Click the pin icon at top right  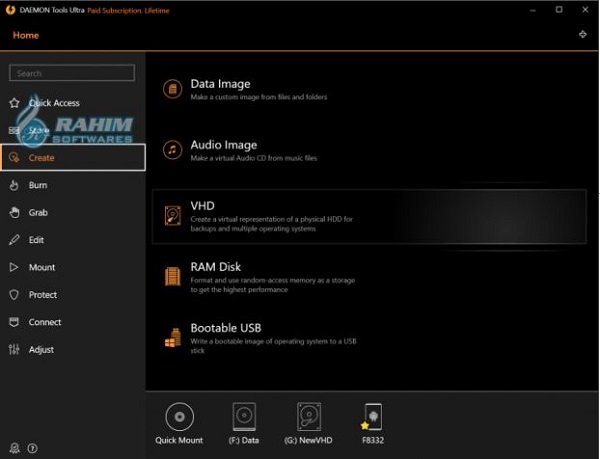coord(582,34)
